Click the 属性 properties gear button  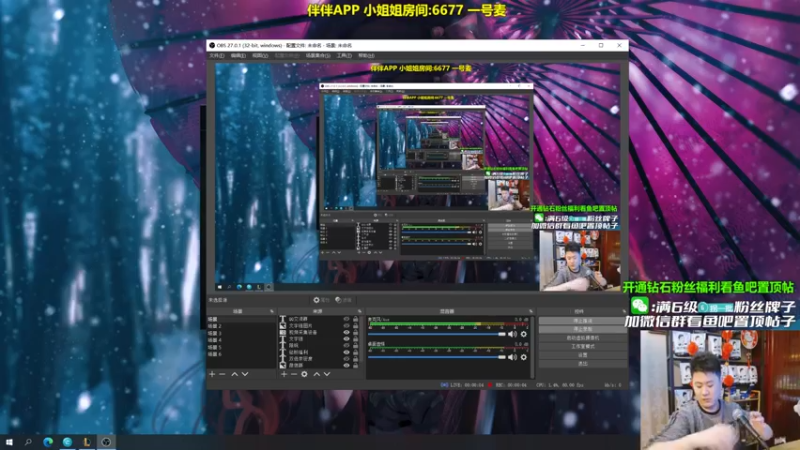coord(321,300)
